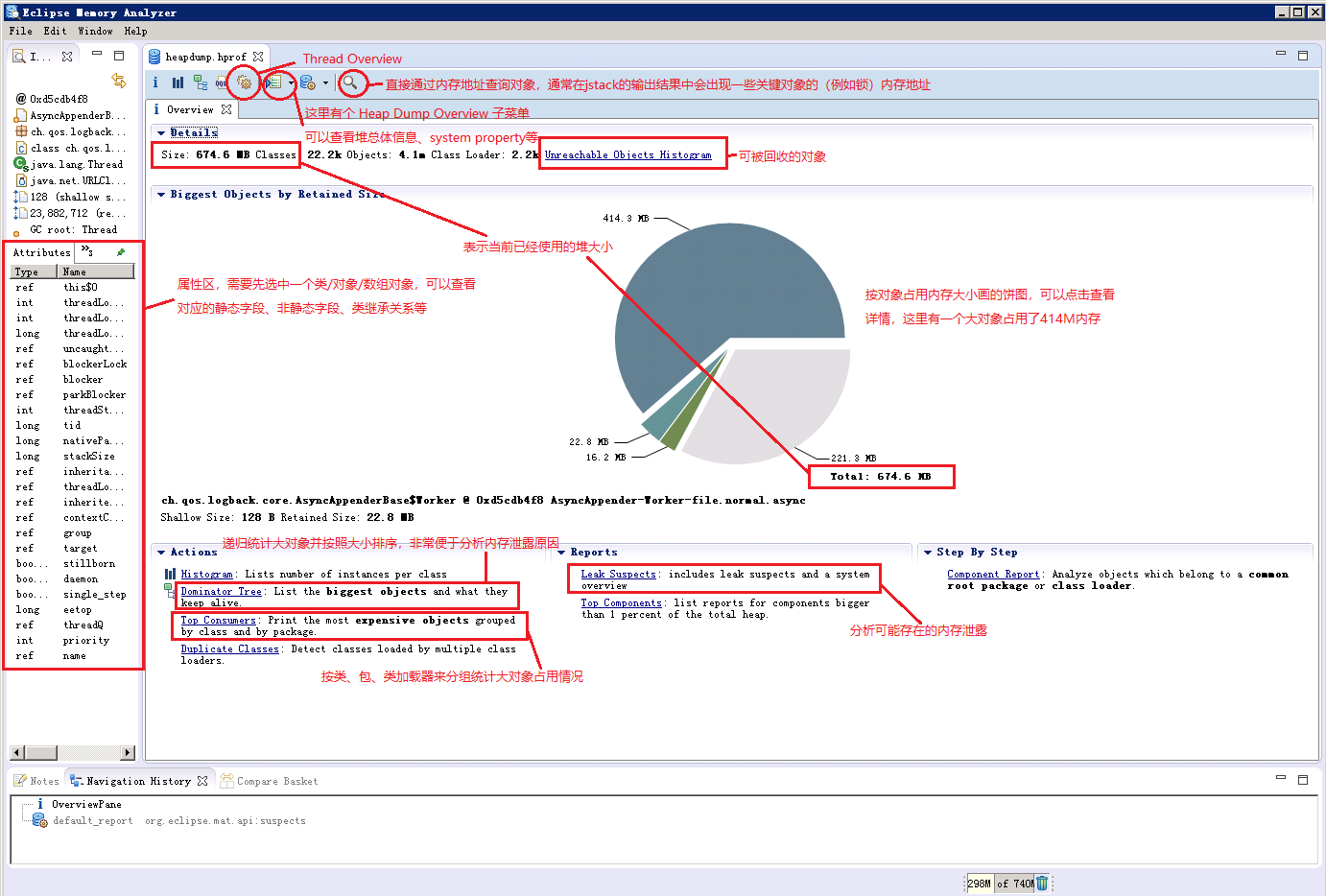Click the find object by address magnifier
Viewport: 1326px width, 896px height.
click(351, 83)
